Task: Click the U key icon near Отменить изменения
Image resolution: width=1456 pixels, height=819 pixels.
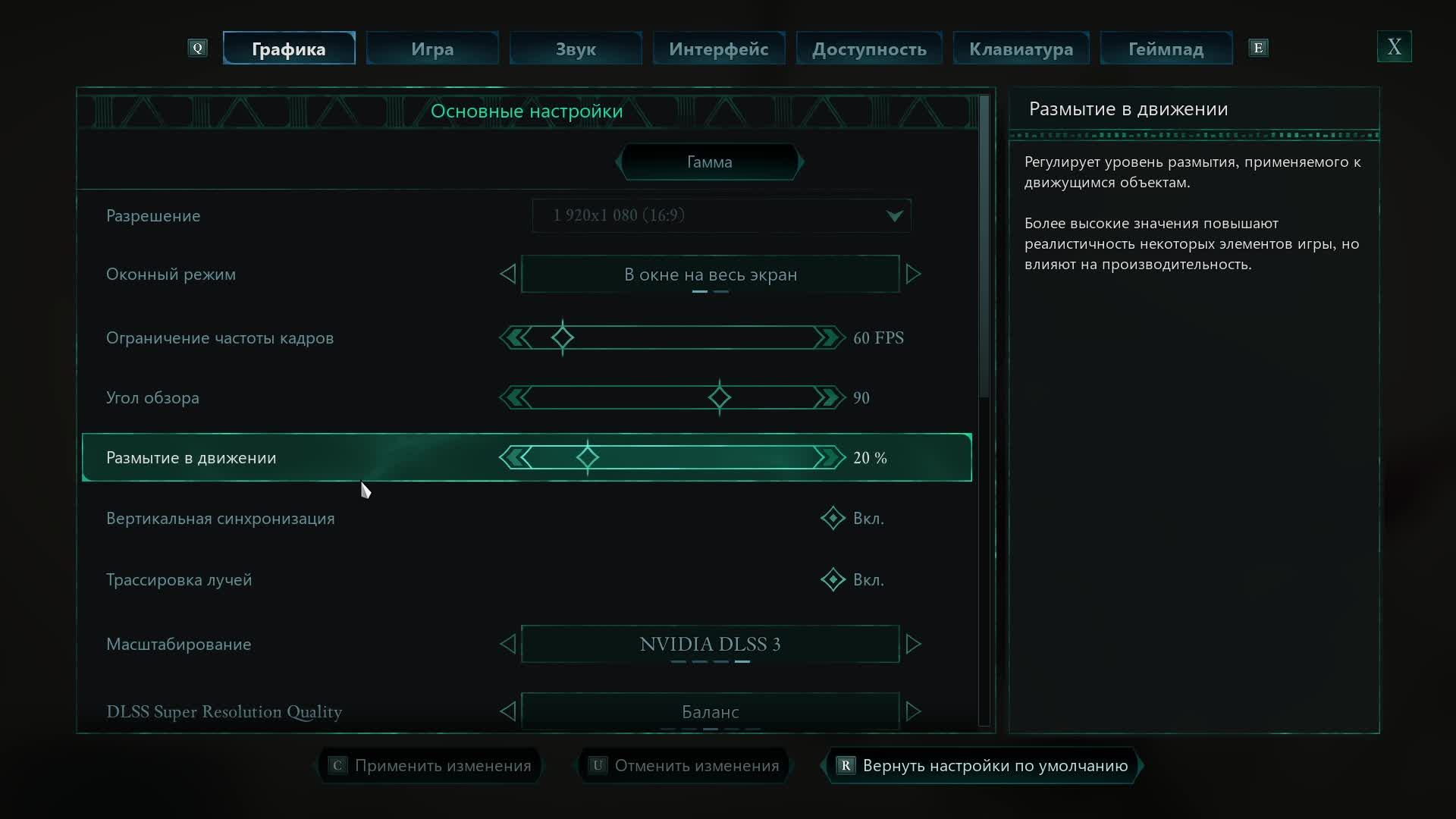Action: (x=598, y=766)
